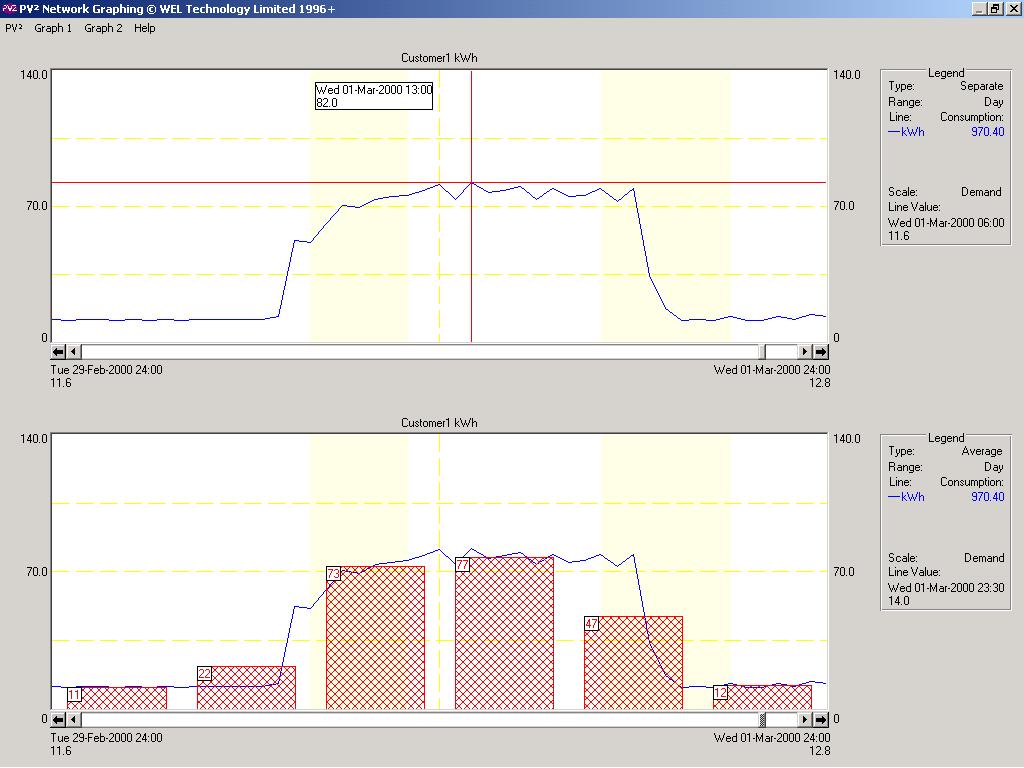Click bottom legend line value 'Wed 01-Mar-2000 23:30'
Screen dimensions: 1024x768
pyautogui.click(x=946, y=588)
